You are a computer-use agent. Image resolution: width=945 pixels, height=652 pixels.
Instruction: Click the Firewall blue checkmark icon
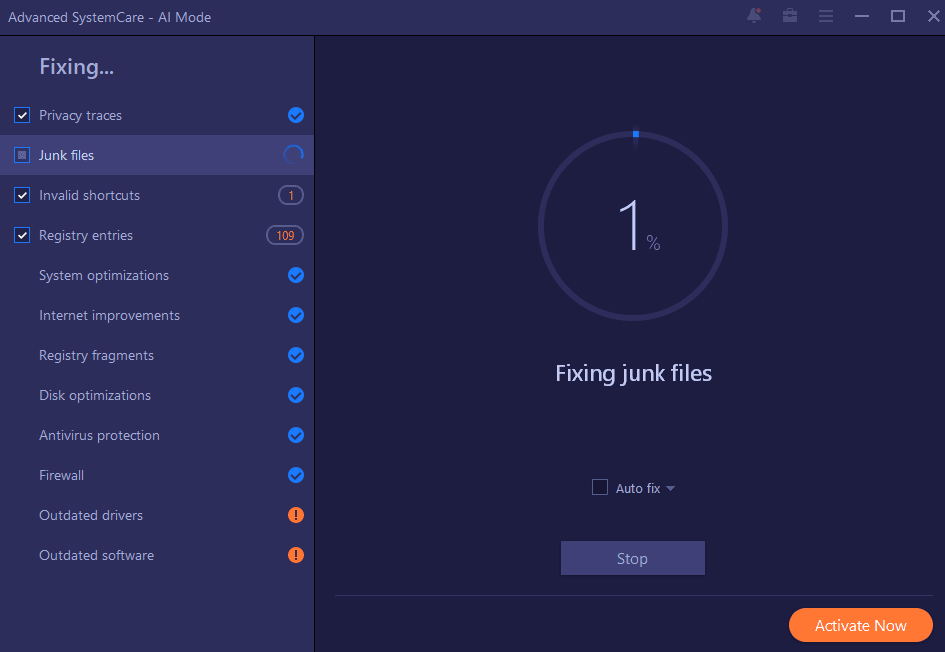(x=296, y=475)
